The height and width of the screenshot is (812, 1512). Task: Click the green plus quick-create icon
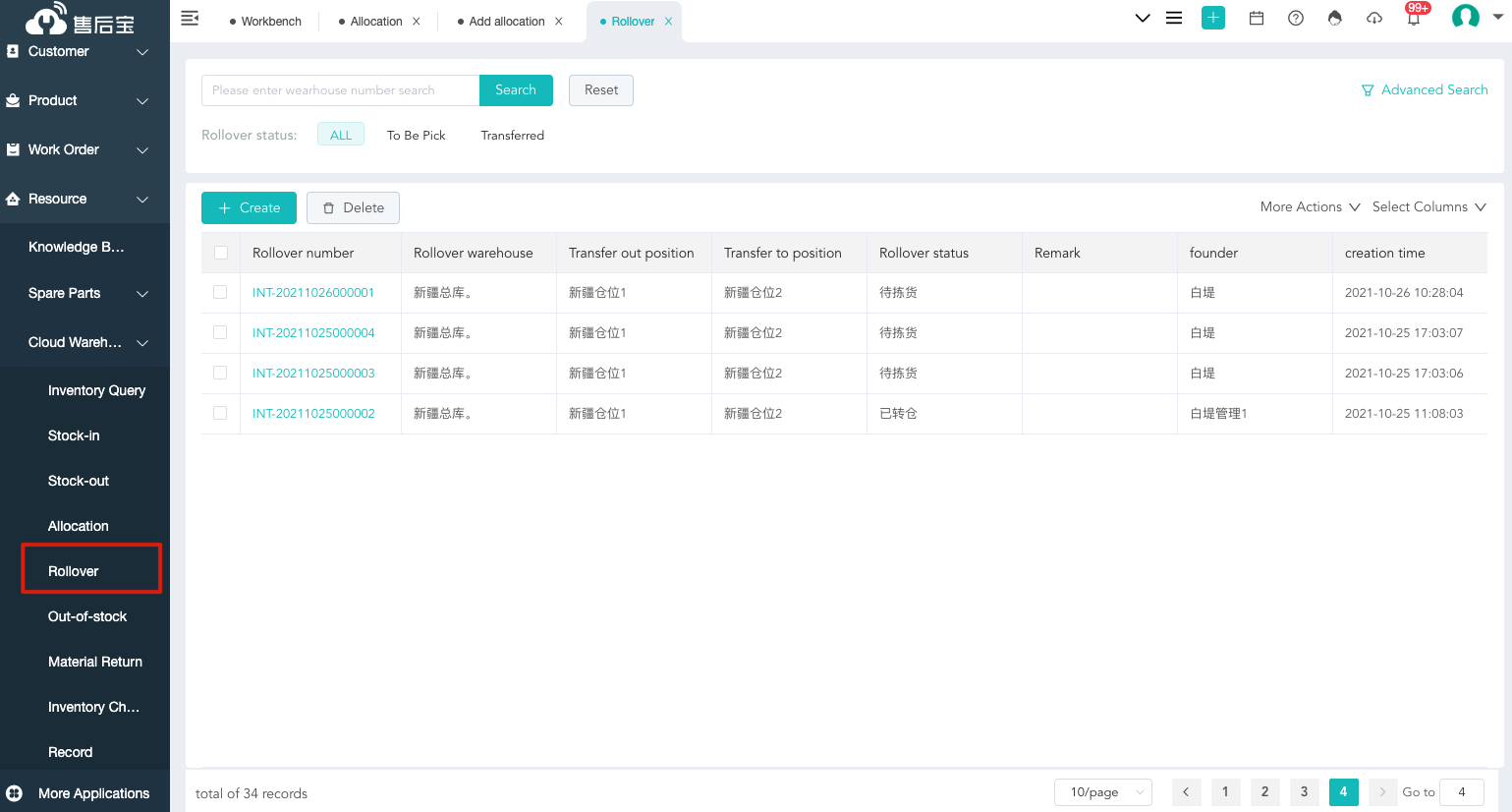(1213, 18)
